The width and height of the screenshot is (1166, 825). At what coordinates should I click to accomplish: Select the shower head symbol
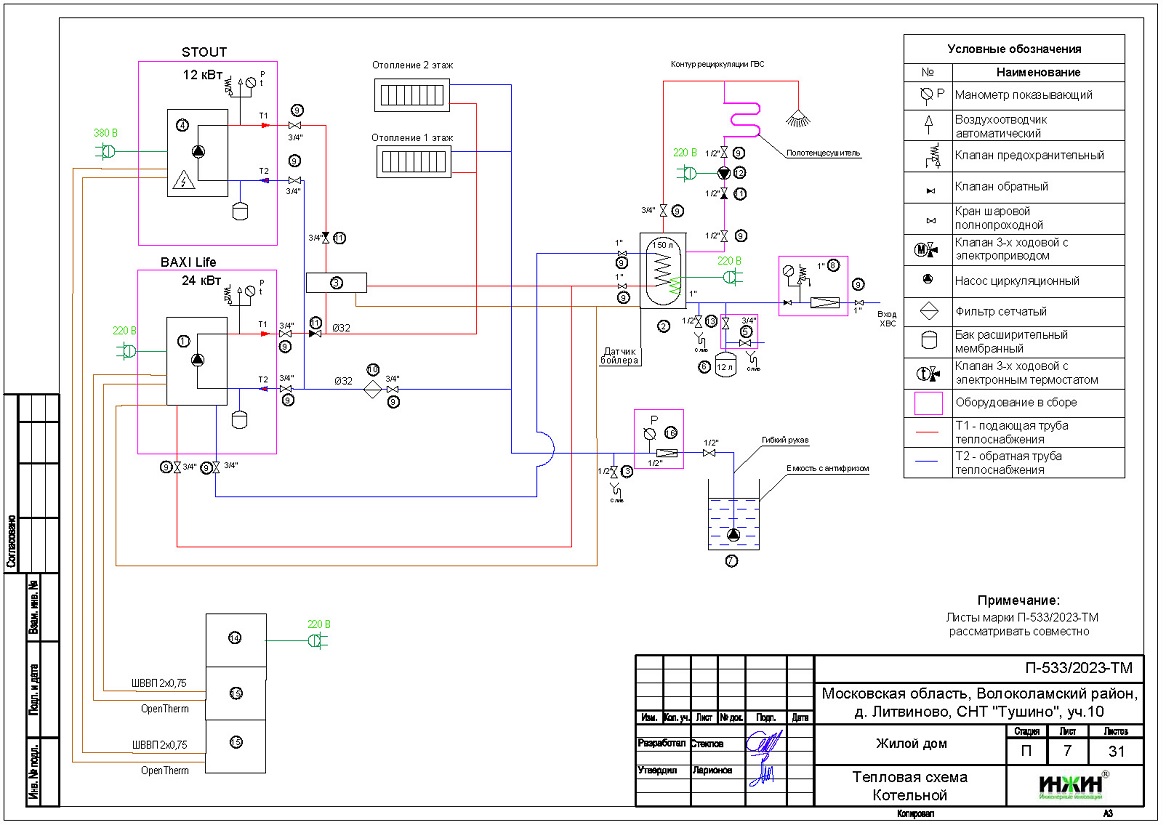[x=798, y=115]
